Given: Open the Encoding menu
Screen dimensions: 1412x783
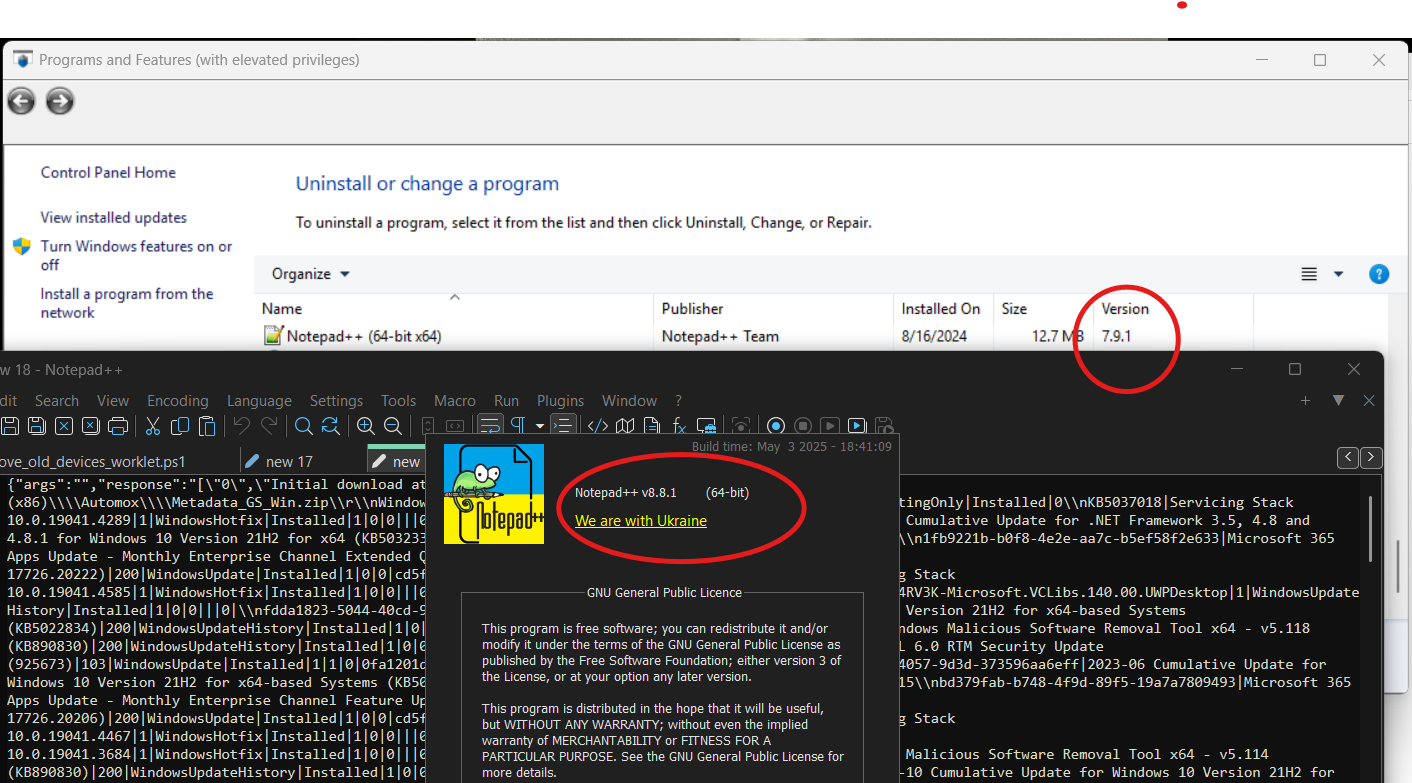Looking at the screenshot, I should click(x=178, y=400).
